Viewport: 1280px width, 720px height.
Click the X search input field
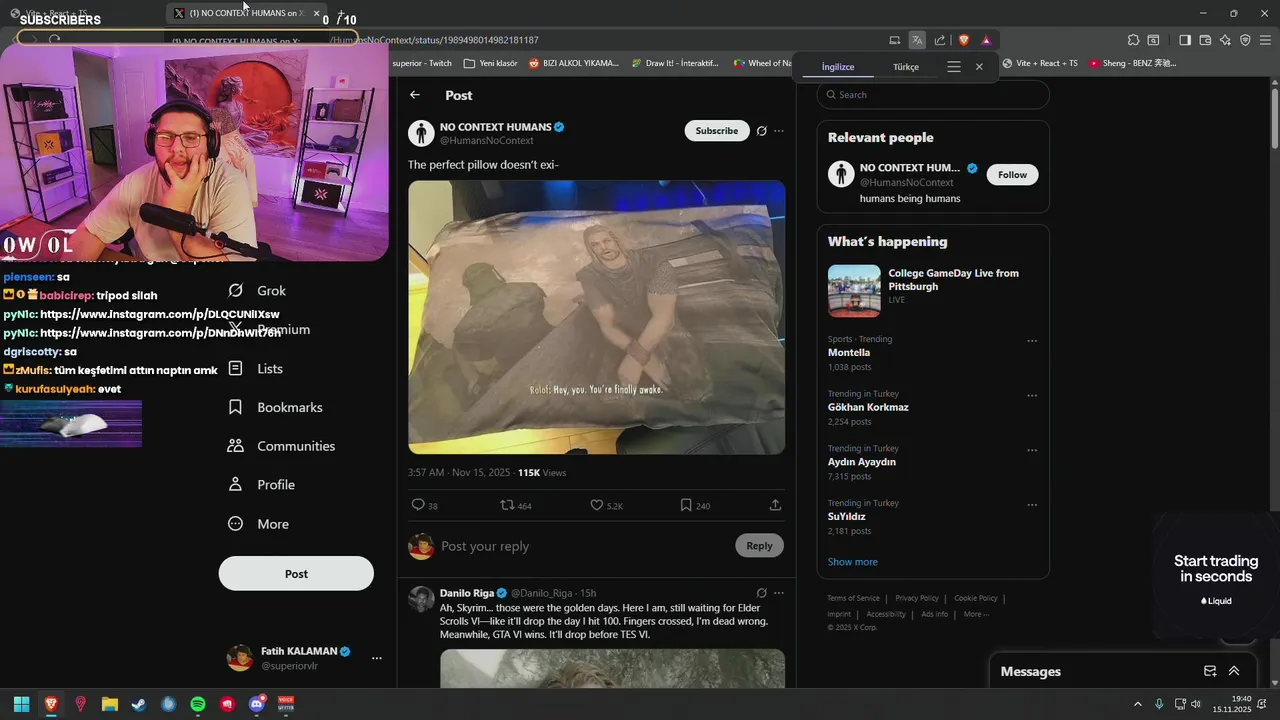pos(933,95)
